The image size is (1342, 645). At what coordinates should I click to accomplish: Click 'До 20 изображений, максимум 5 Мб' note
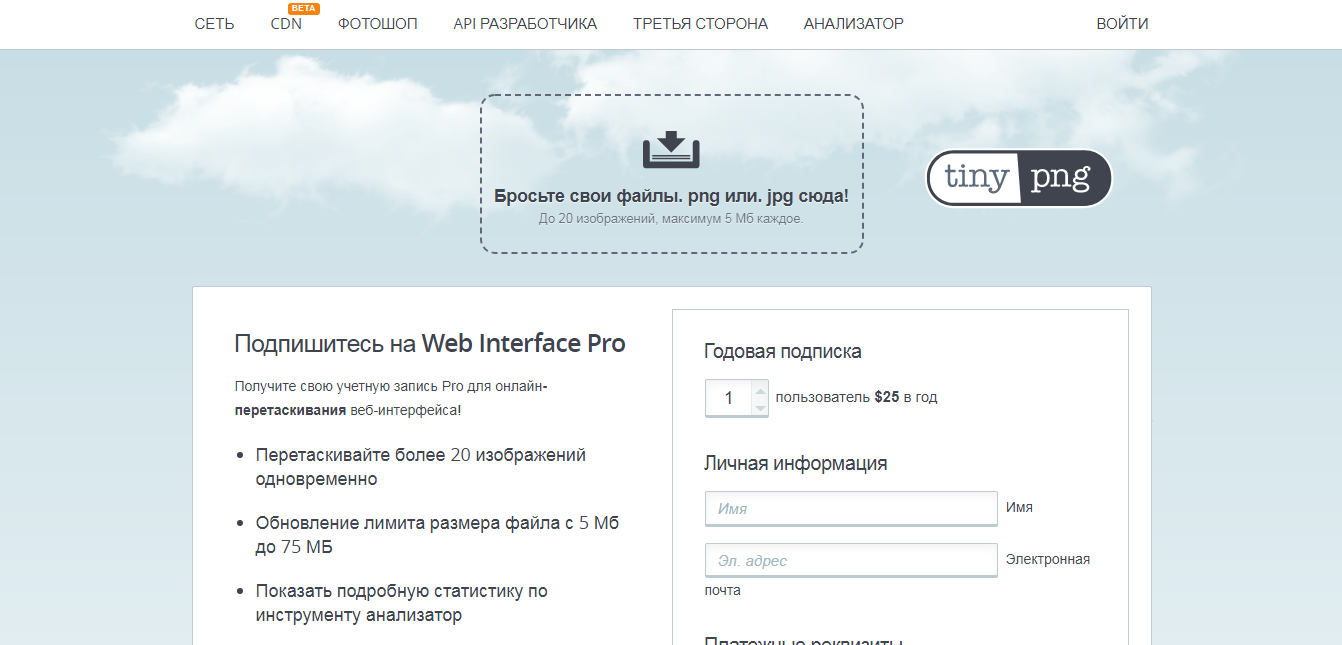pos(671,217)
